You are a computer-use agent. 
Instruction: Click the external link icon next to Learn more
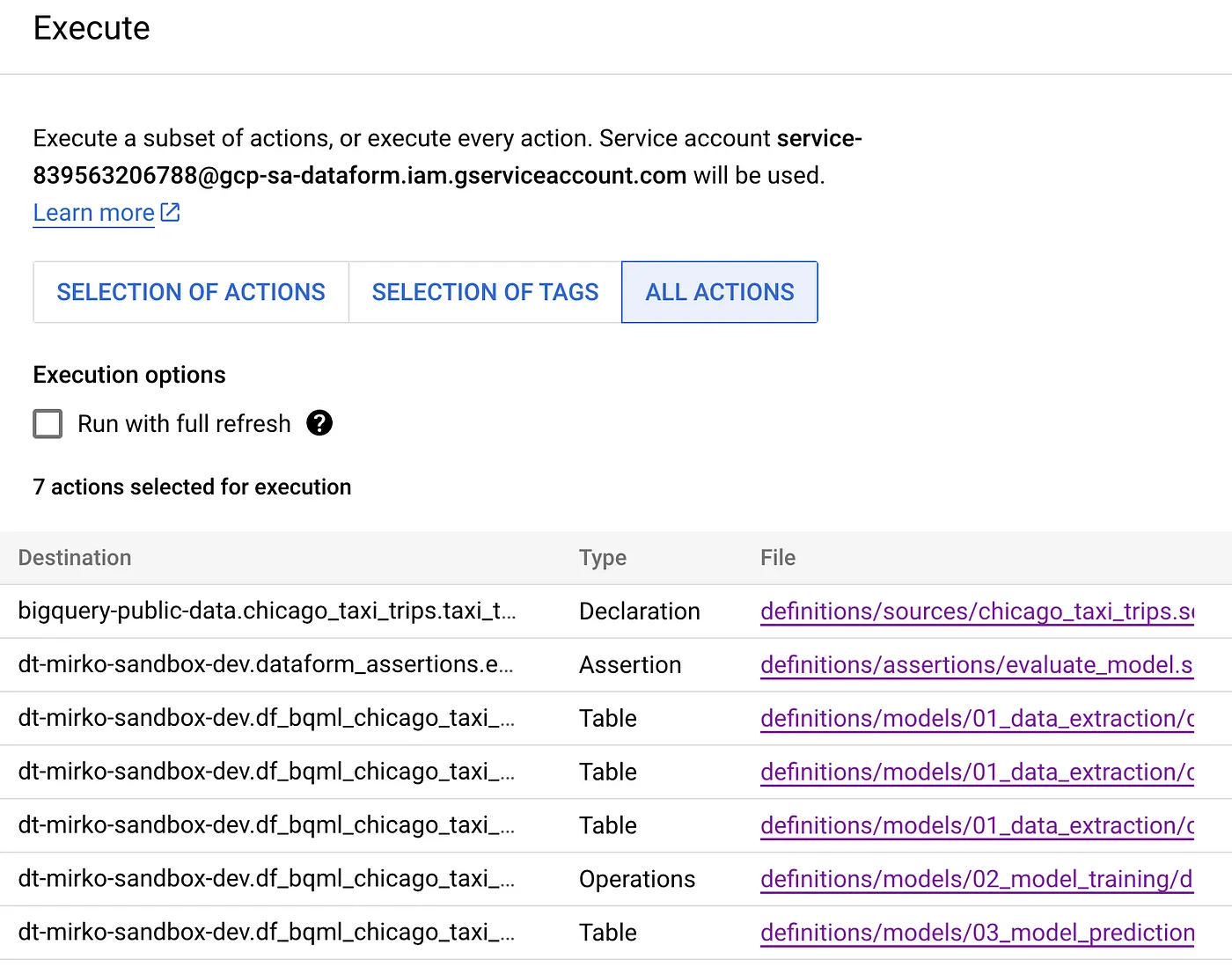[169, 212]
